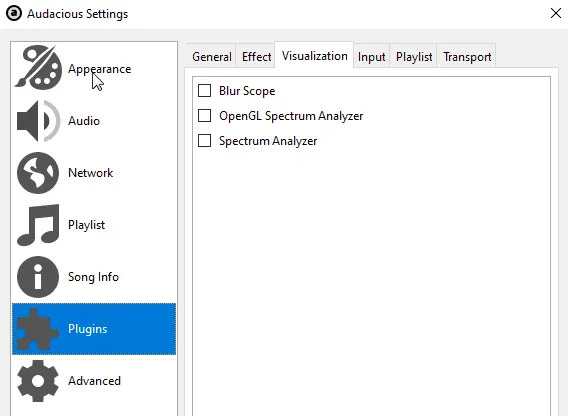Screen dimensions: 568x416
Task: Click the Audacious logo in title bar
Action: pos(14,14)
